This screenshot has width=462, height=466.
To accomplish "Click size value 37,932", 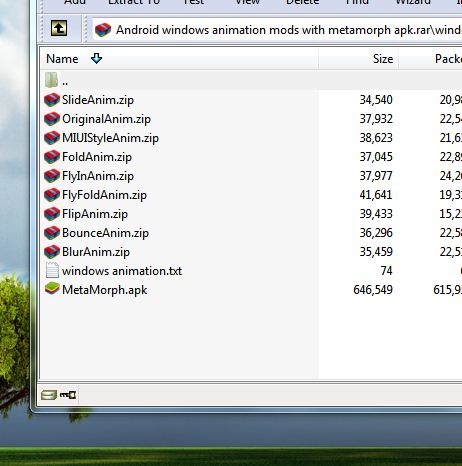I will tap(376, 119).
